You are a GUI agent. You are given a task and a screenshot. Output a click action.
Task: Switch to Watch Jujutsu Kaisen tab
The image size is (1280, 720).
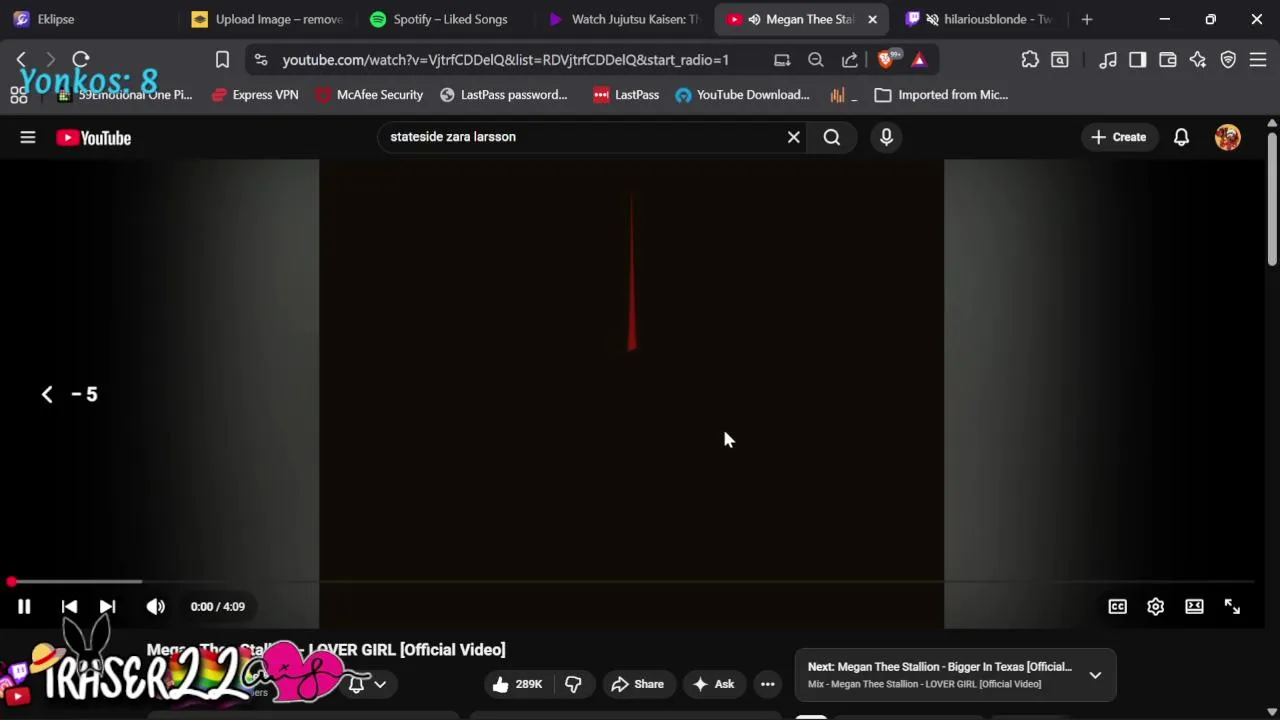click(624, 19)
